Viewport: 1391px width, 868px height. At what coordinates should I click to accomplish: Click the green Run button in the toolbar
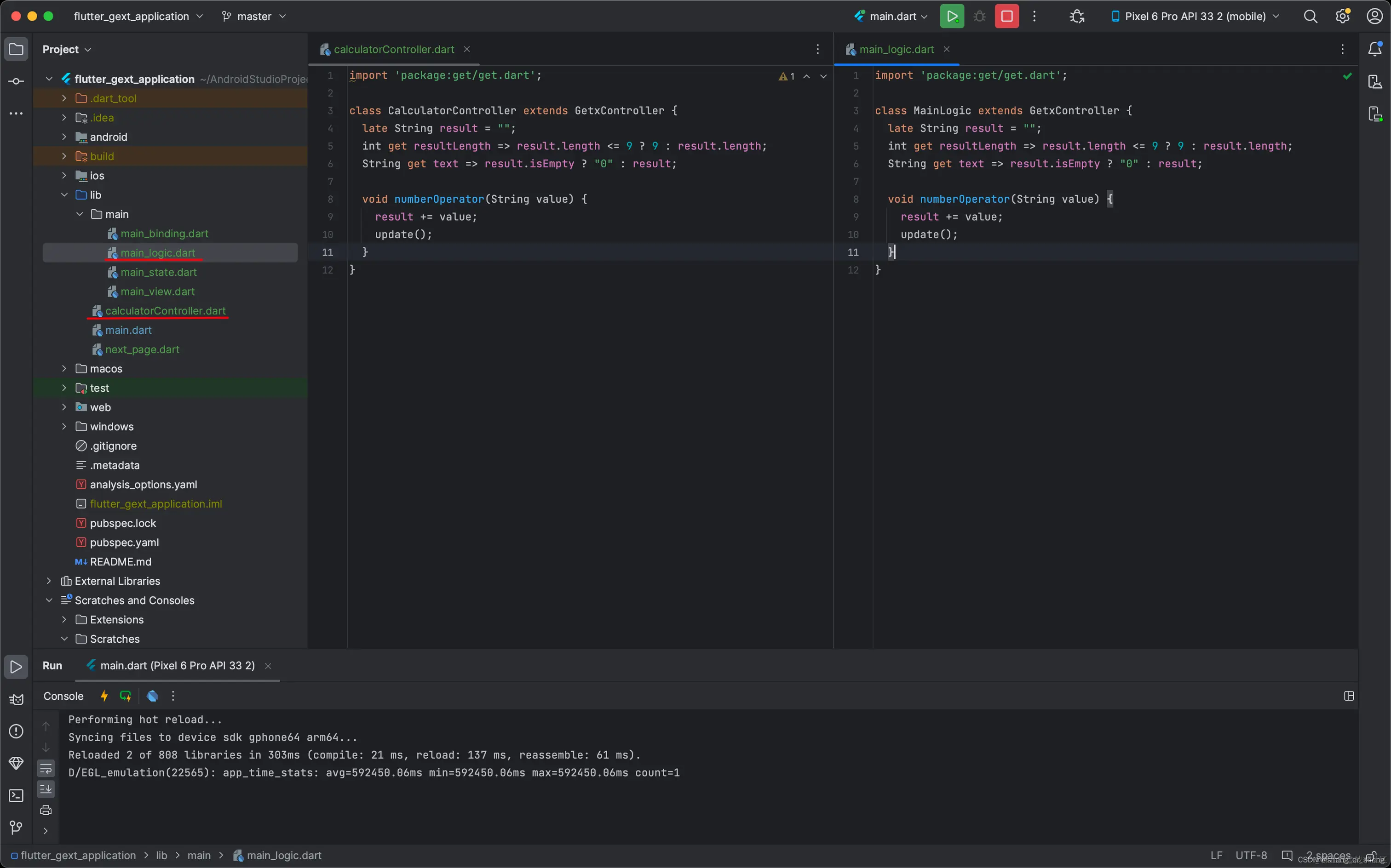[x=952, y=16]
